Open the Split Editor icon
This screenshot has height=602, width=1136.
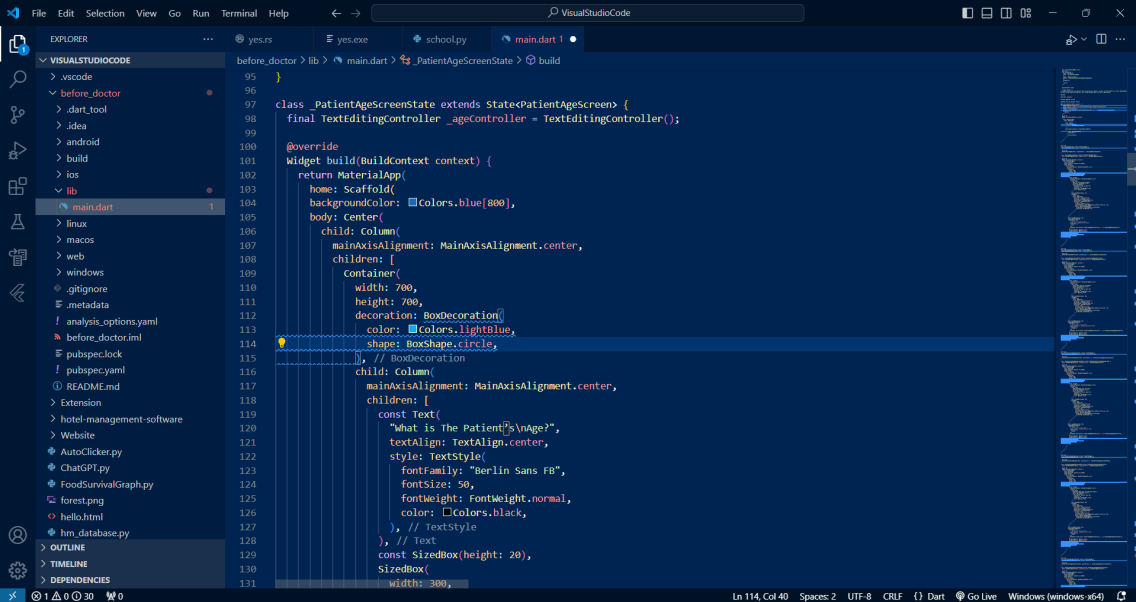1101,38
